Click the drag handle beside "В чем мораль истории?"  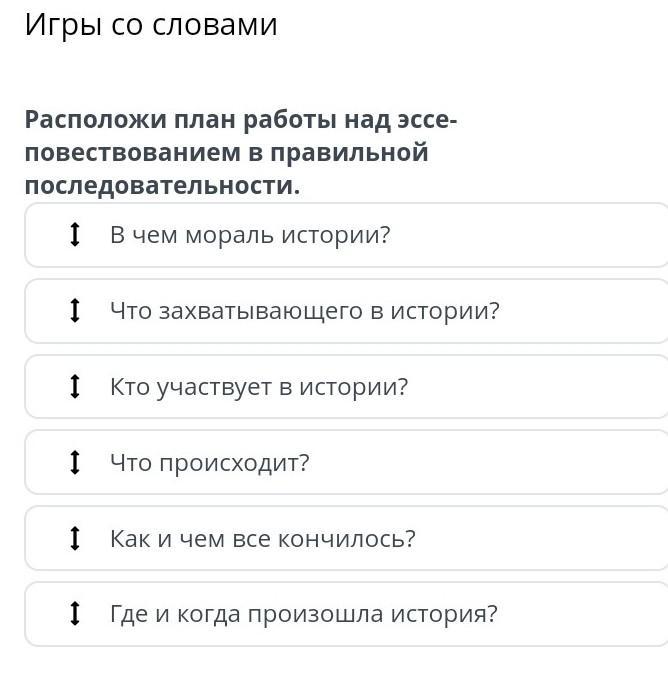[74, 235]
